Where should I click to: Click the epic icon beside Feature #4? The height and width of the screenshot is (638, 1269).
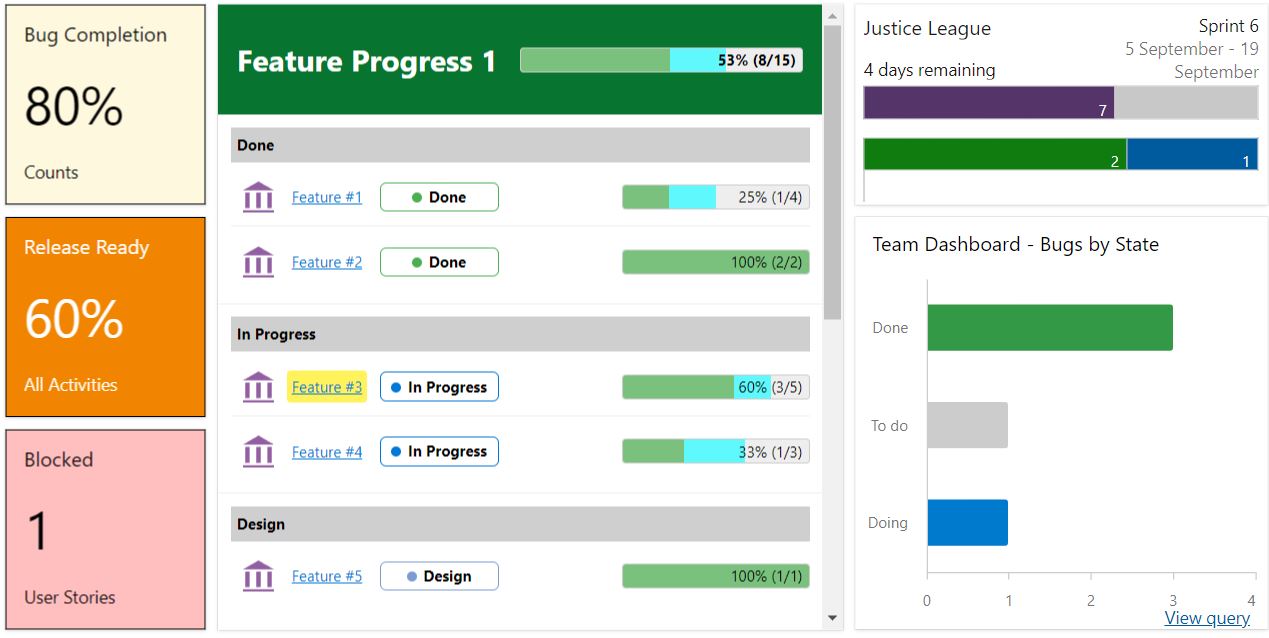pyautogui.click(x=258, y=451)
